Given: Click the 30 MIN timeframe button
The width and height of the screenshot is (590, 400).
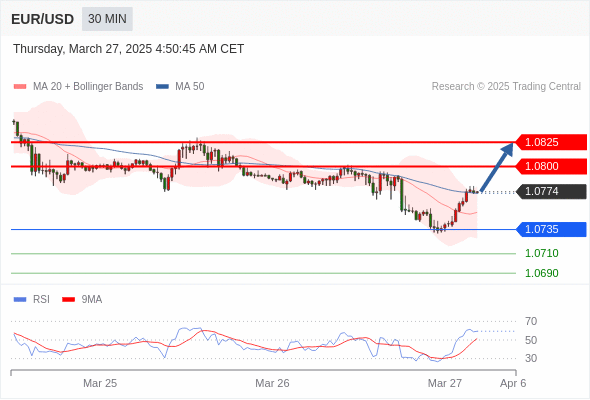Looking at the screenshot, I should tap(107, 19).
